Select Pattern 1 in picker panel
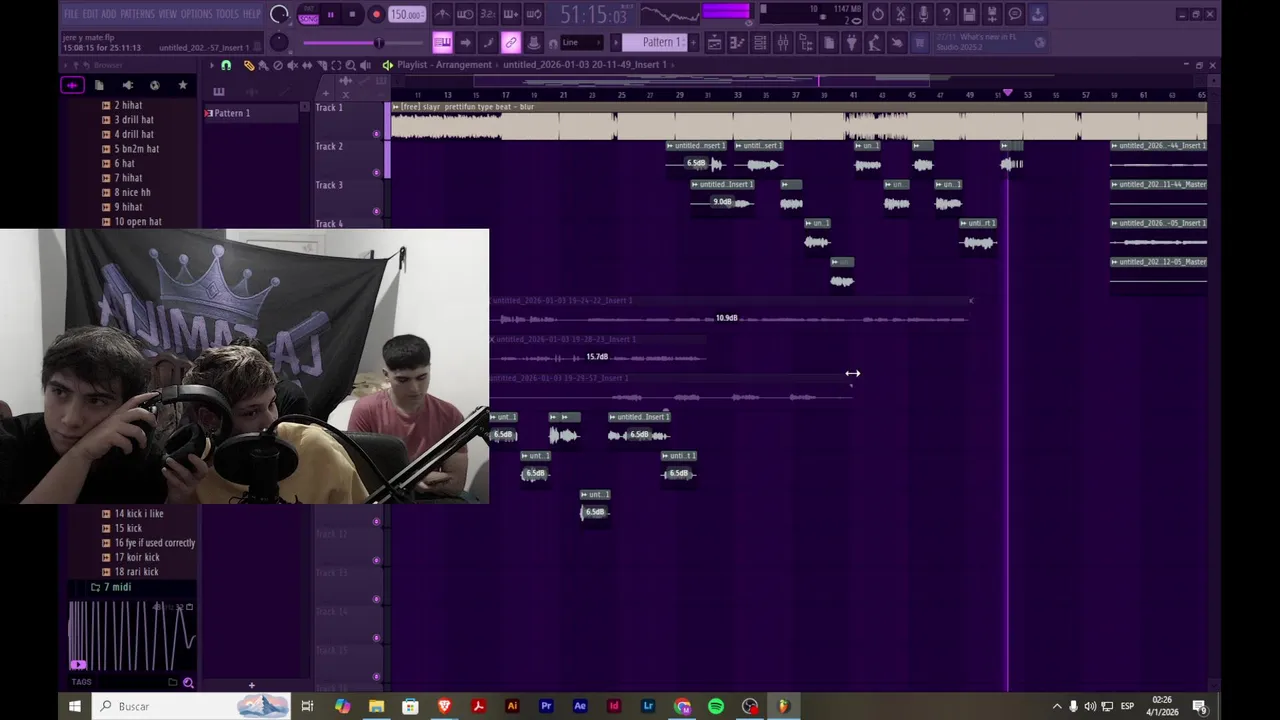The height and width of the screenshot is (720, 1280). pos(252,113)
